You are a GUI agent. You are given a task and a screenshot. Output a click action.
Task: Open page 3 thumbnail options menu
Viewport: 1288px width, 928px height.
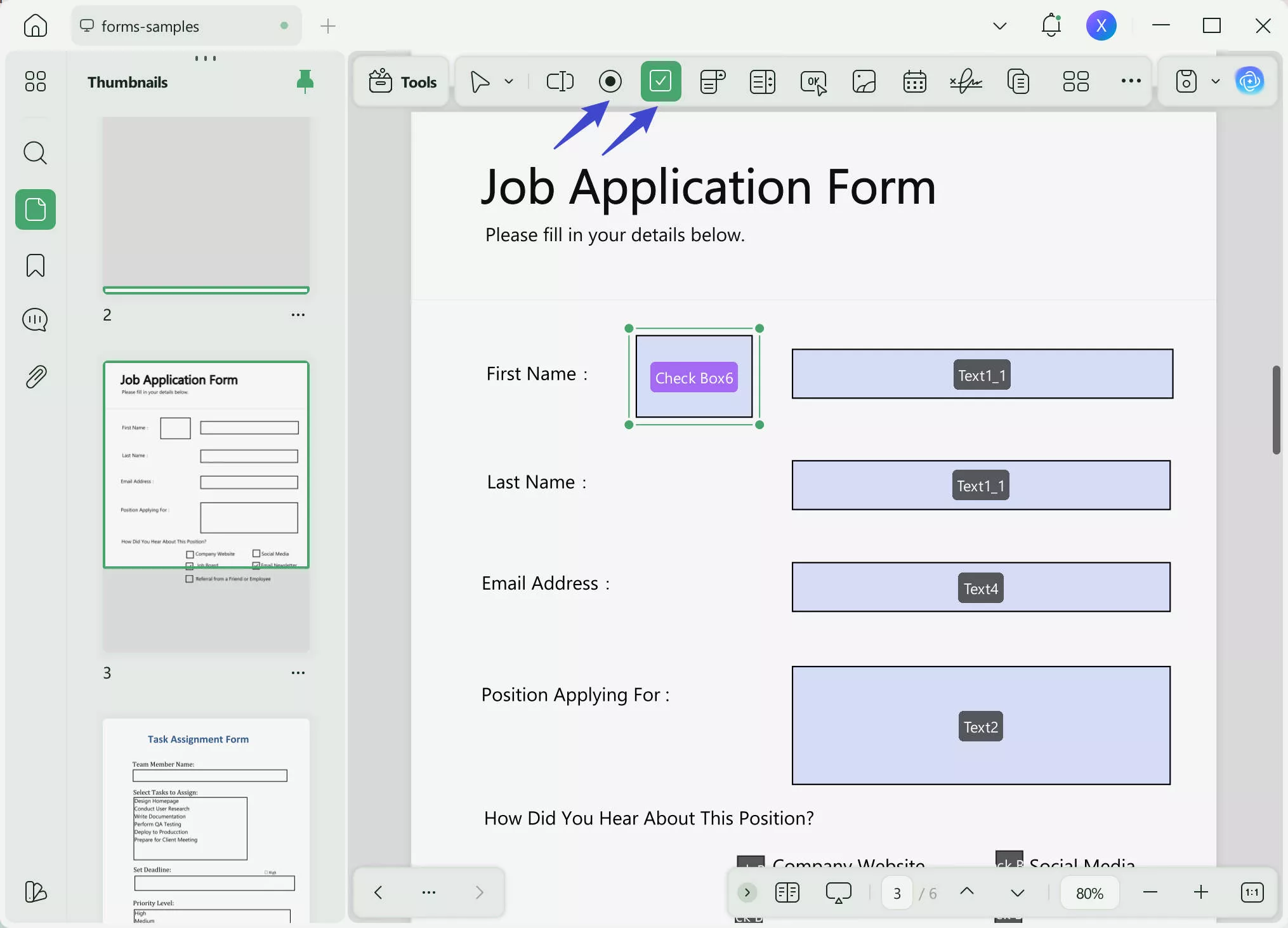[x=298, y=673]
